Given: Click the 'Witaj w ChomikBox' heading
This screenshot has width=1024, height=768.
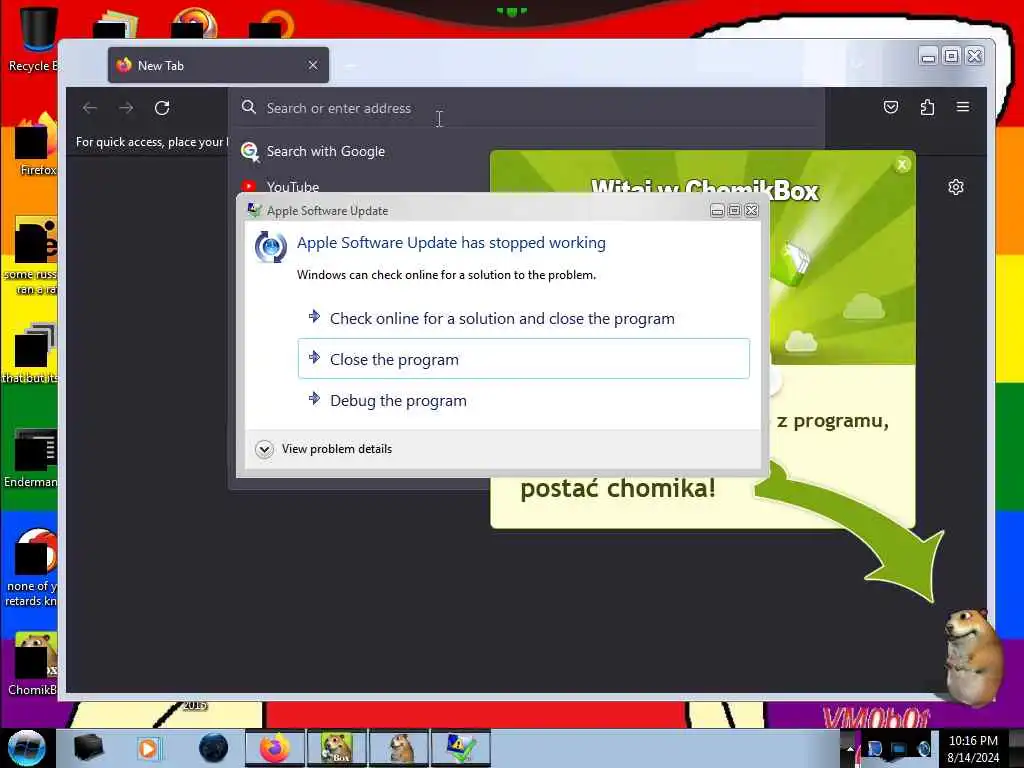Looking at the screenshot, I should tap(704, 191).
